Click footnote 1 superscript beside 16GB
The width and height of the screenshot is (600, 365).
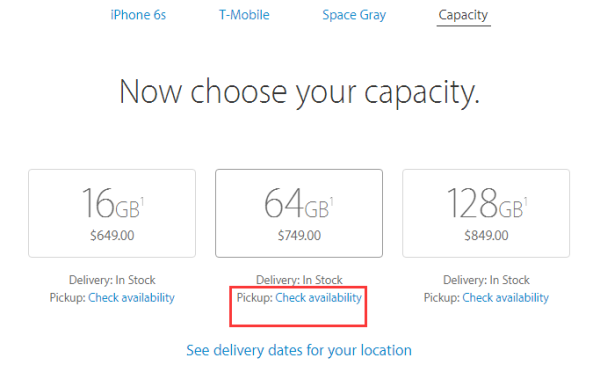click(142, 201)
